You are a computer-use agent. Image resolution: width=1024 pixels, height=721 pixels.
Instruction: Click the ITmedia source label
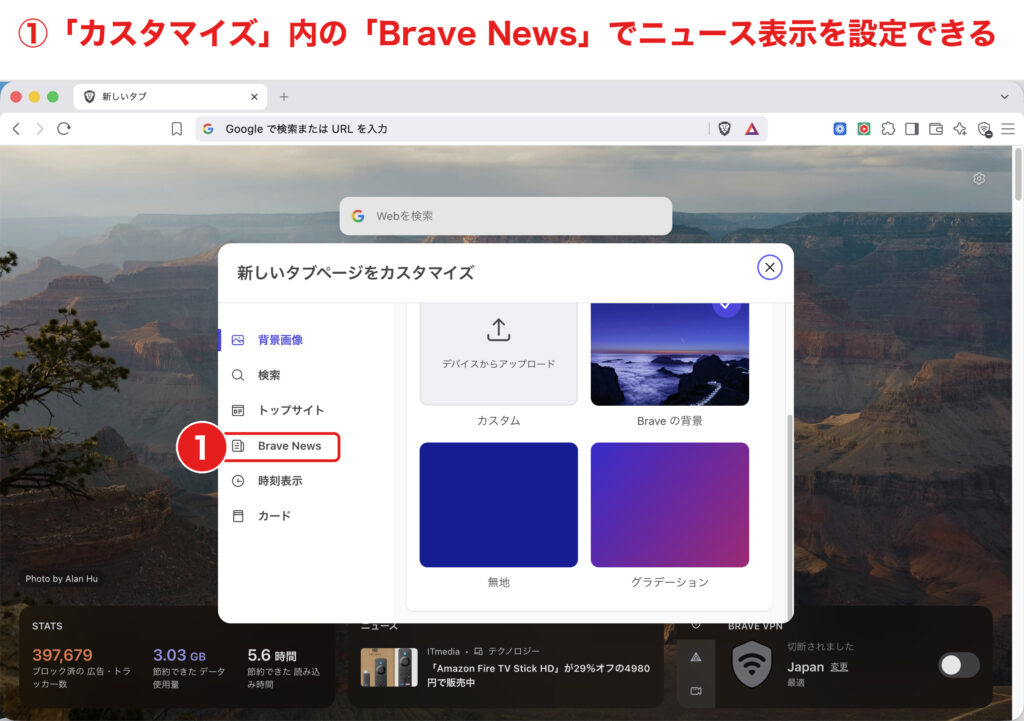click(443, 651)
